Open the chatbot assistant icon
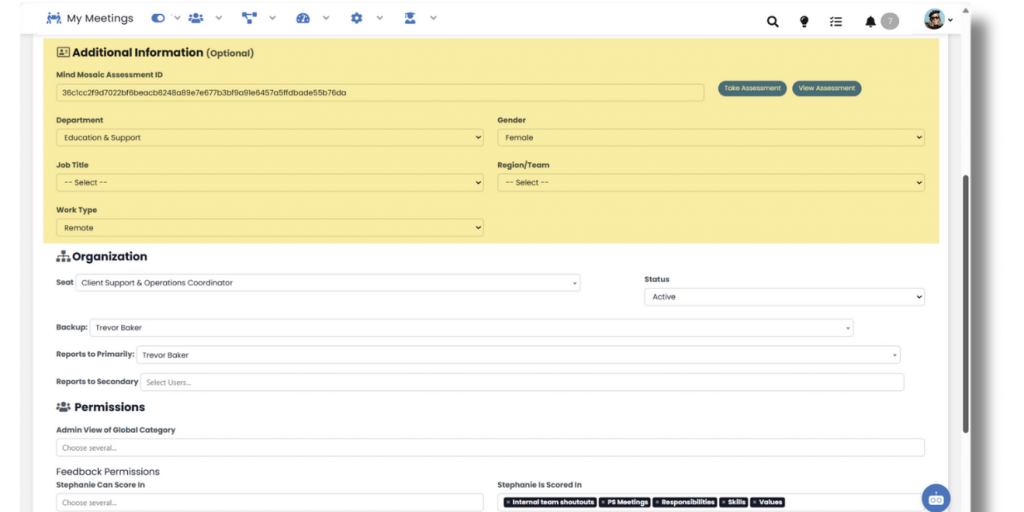This screenshot has height=512, width=1024. click(936, 497)
